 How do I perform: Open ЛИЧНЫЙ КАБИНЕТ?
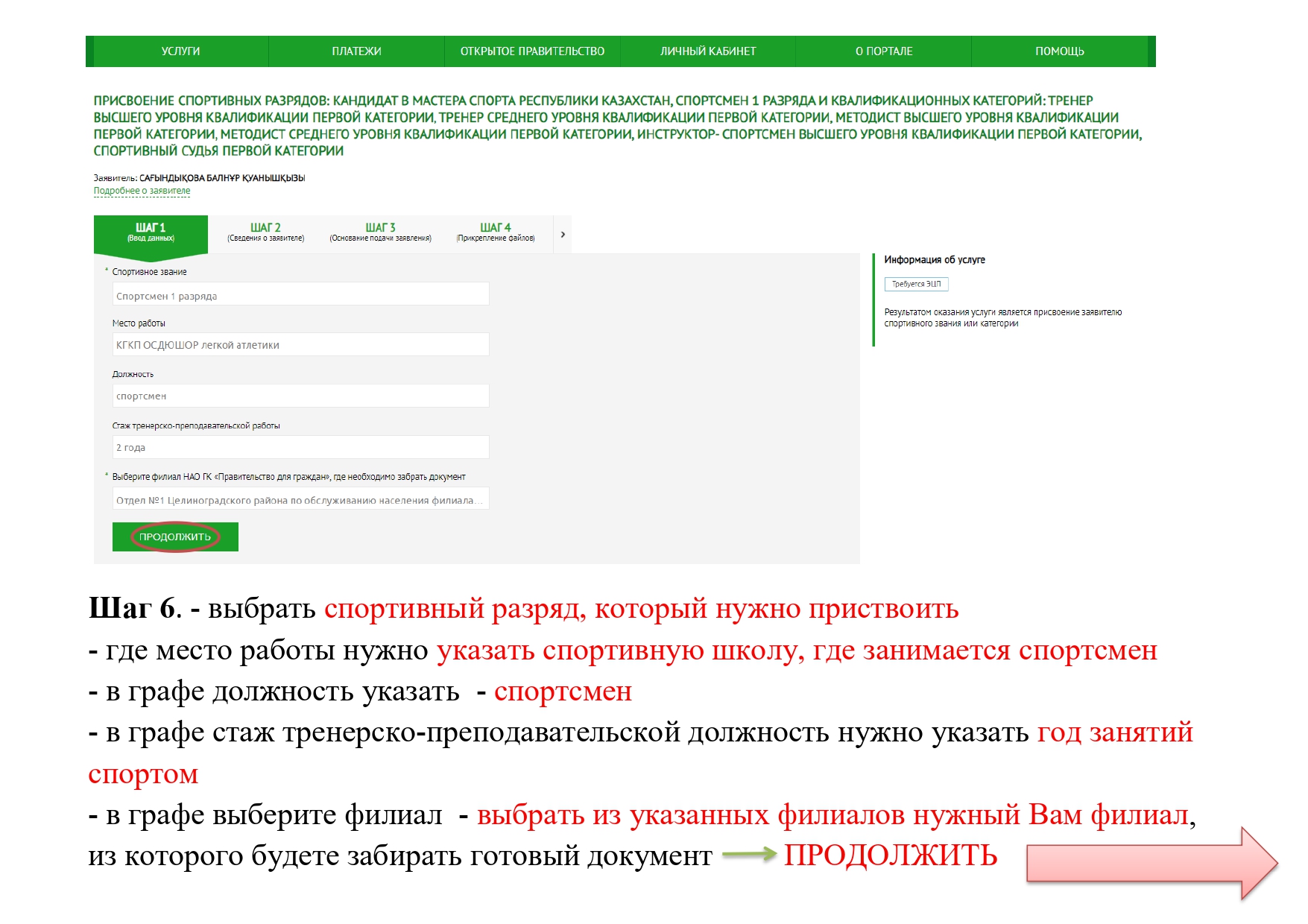[x=708, y=51]
